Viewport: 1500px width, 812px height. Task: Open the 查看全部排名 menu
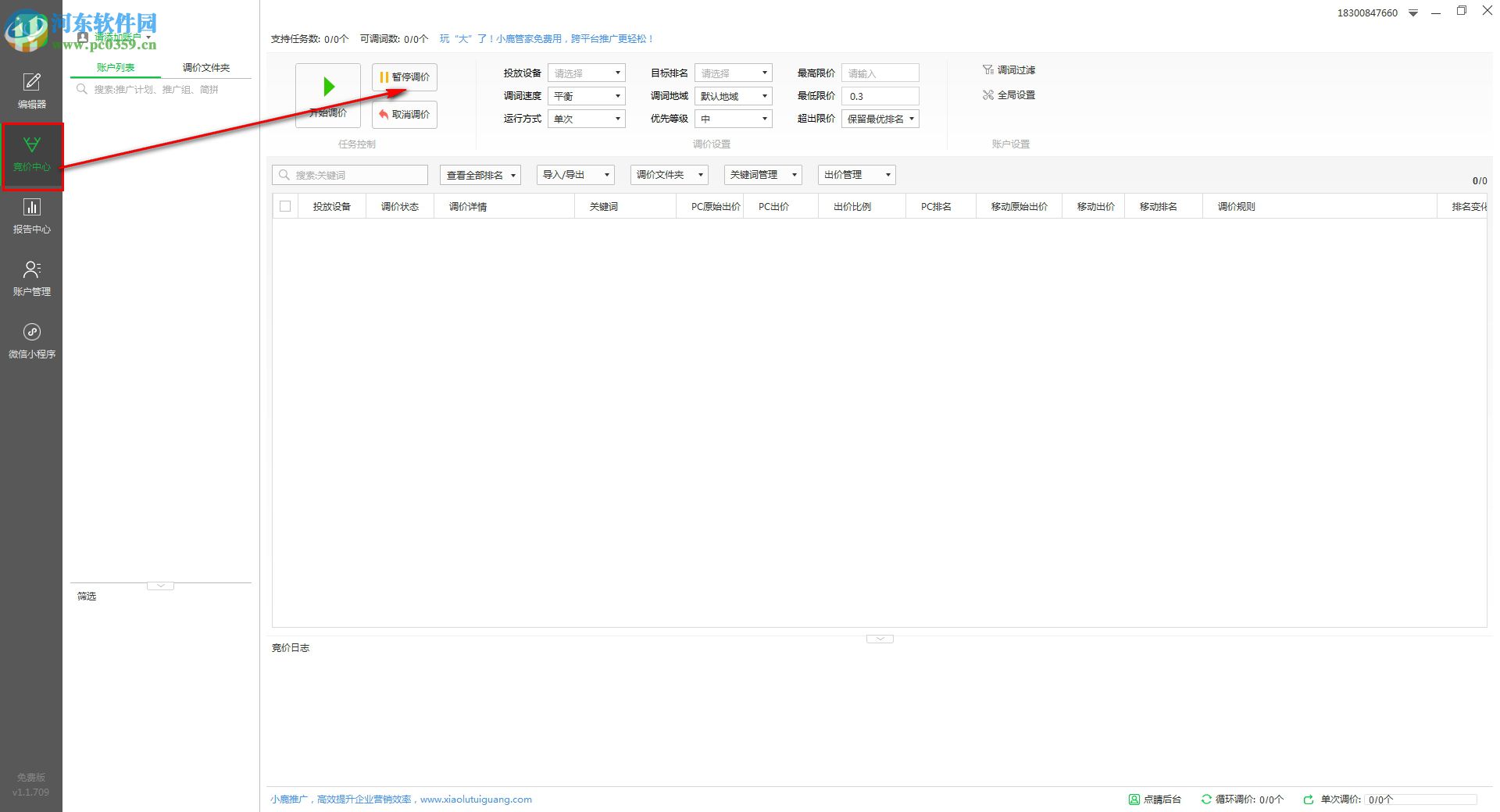coord(480,175)
